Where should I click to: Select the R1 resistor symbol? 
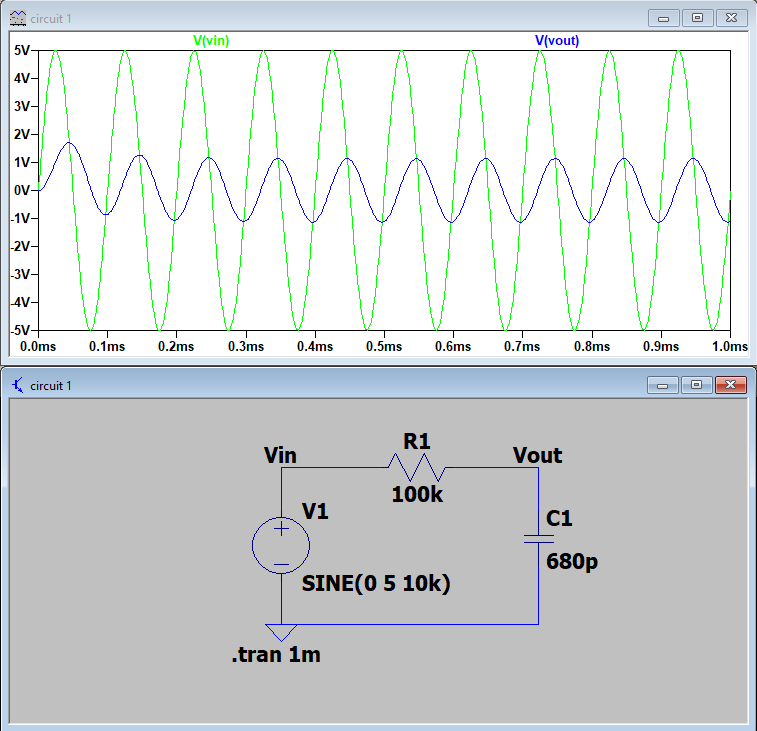pos(417,467)
